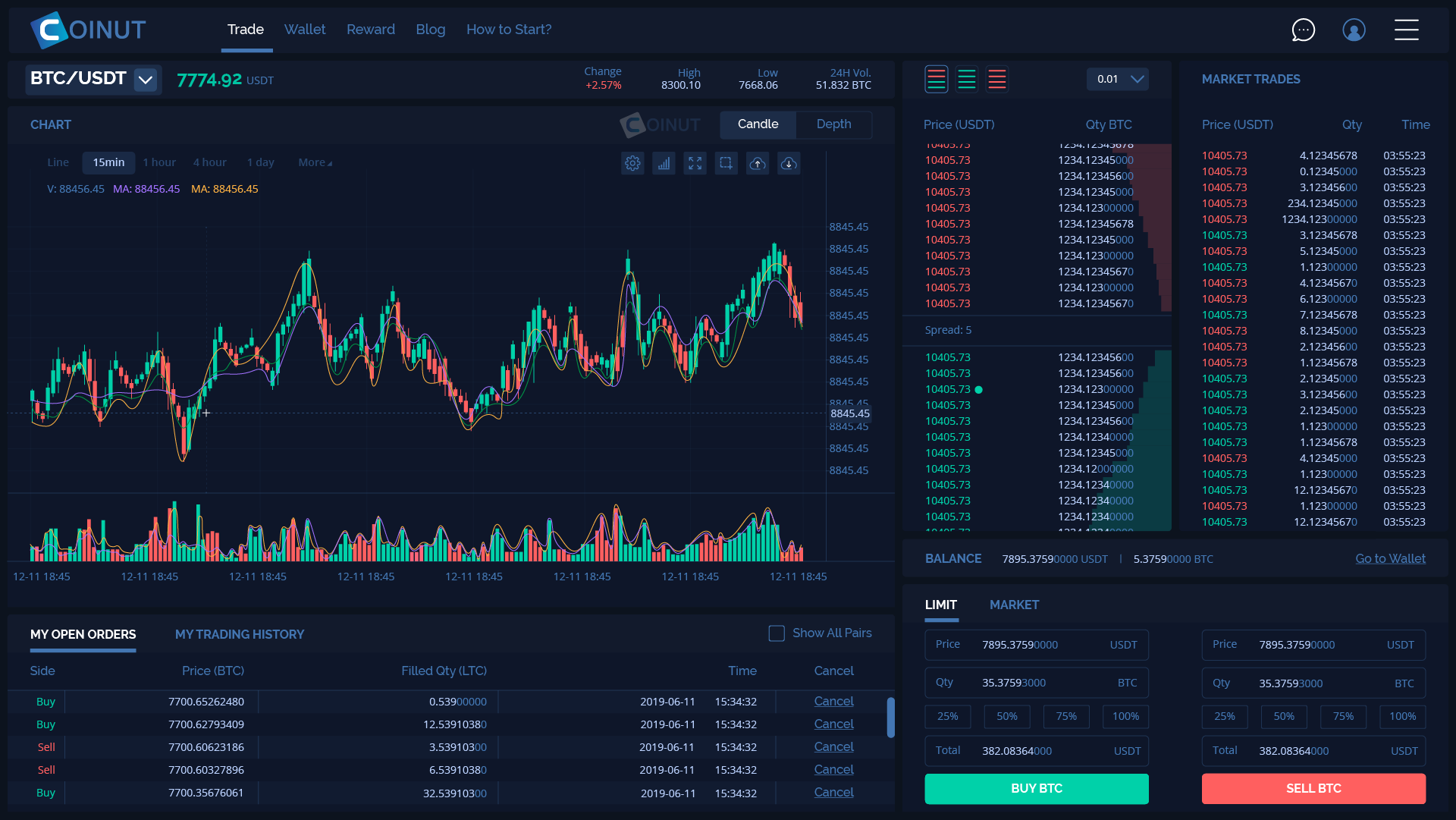Screen dimensions: 1456x820
Task: Set buy quantity to 75%
Action: [1066, 717]
